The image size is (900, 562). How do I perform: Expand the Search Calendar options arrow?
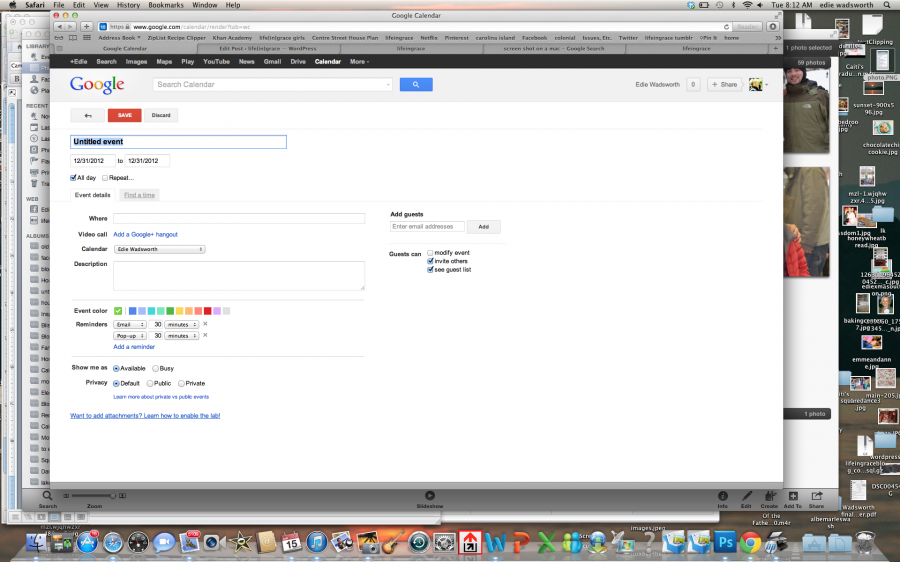pyautogui.click(x=388, y=85)
